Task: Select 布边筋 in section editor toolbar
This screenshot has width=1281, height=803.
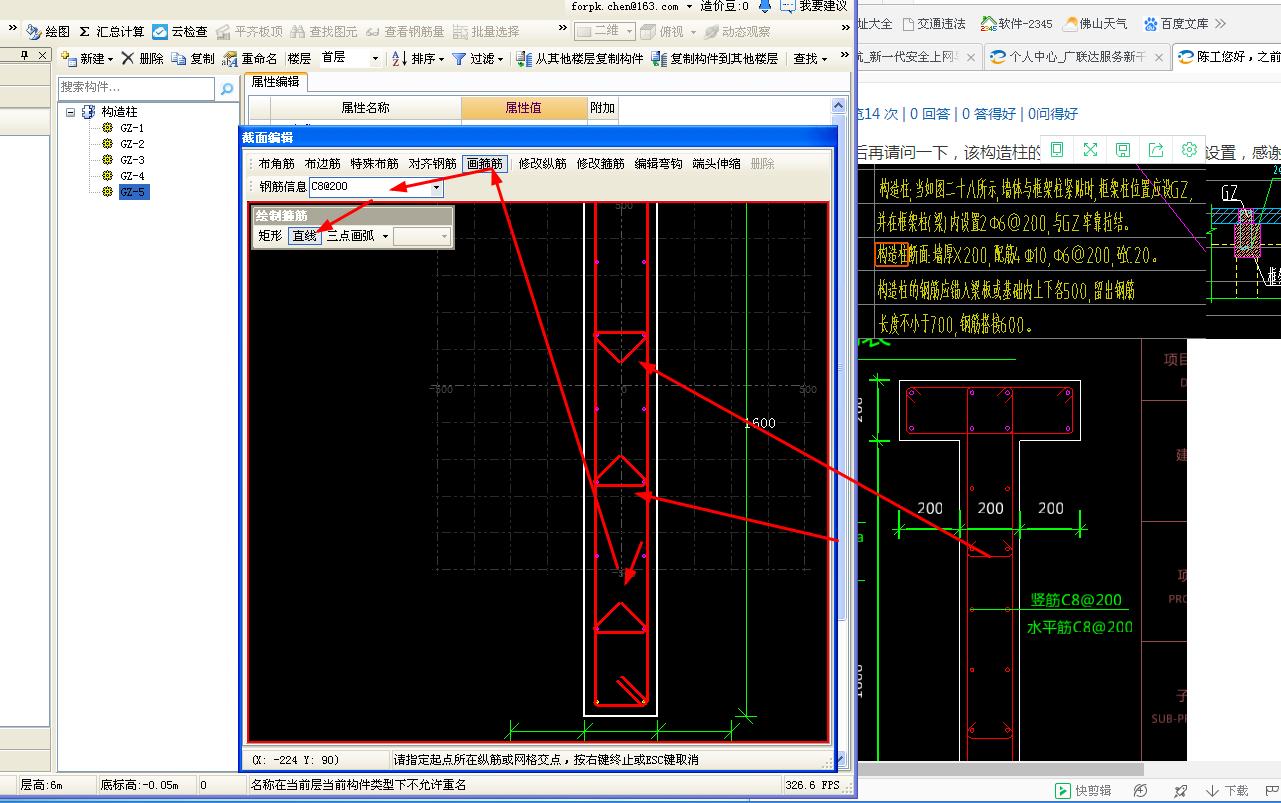Action: pyautogui.click(x=322, y=164)
